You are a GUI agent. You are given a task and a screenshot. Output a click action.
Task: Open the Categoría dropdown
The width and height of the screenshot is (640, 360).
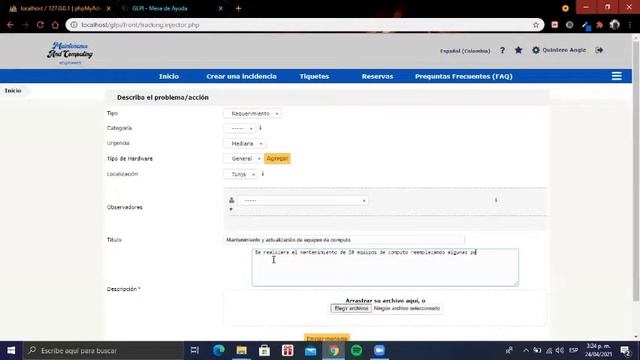pyautogui.click(x=240, y=128)
